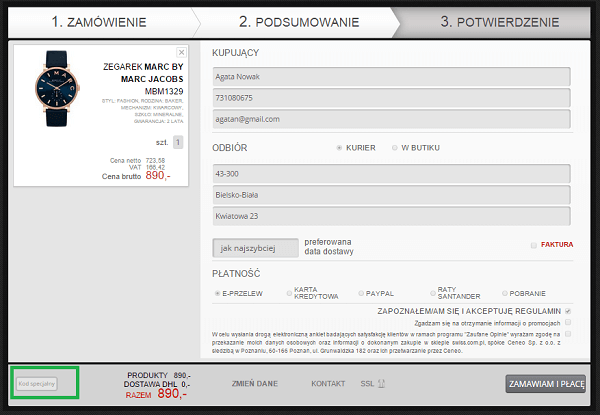Enable the Faktura checkbox
Viewport: 600px width, 415px height.
click(533, 245)
